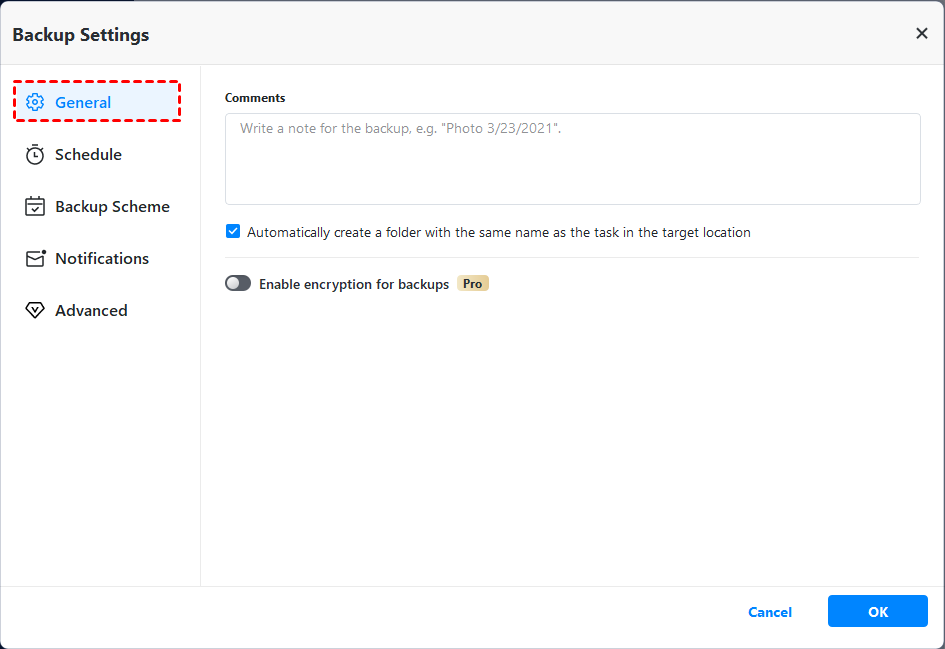945x649 pixels.
Task: Close the Backup Settings dialog
Action: tap(921, 34)
